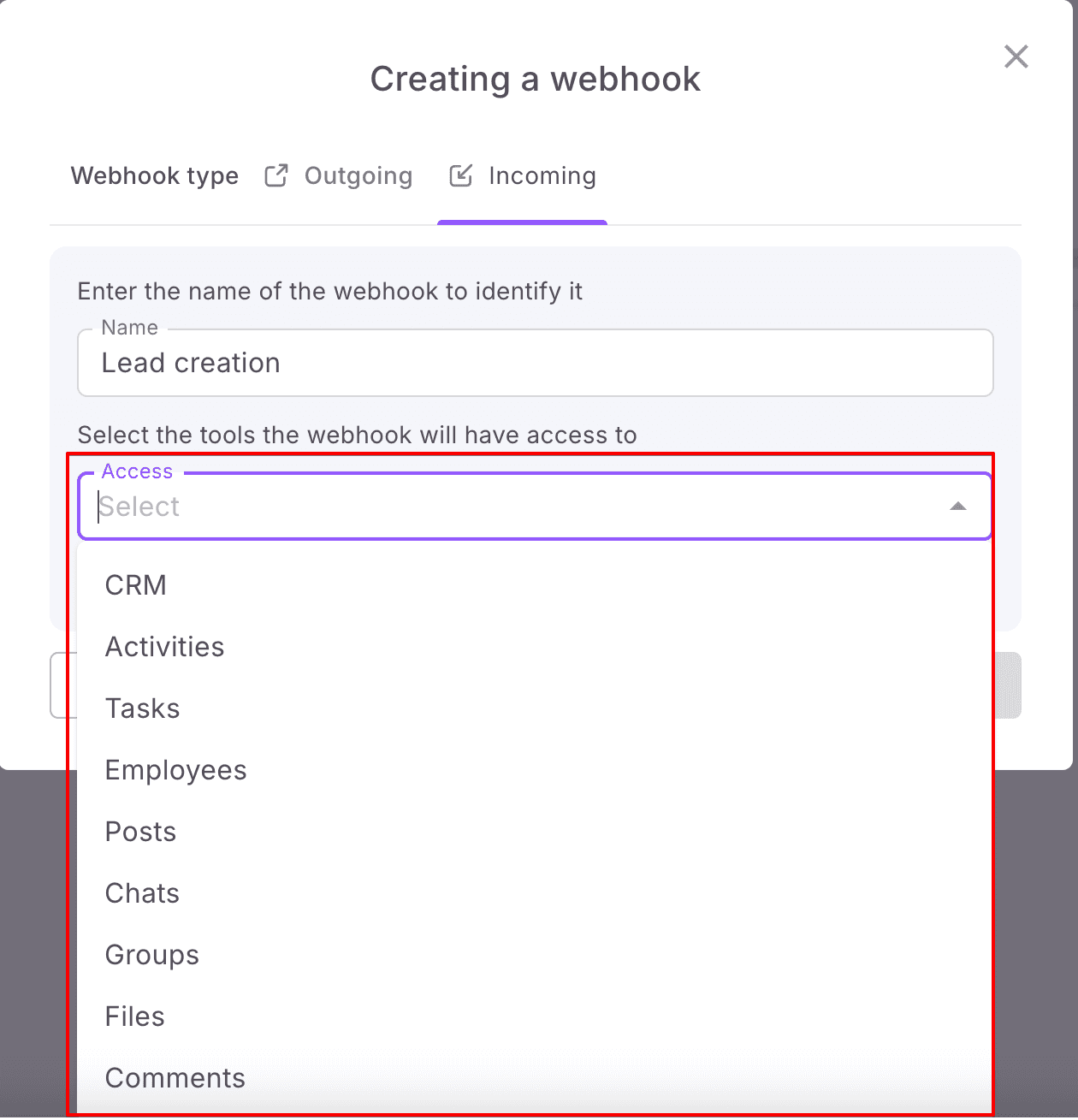Choose Activities from the access list
The height and width of the screenshot is (1120, 1078).
(164, 647)
